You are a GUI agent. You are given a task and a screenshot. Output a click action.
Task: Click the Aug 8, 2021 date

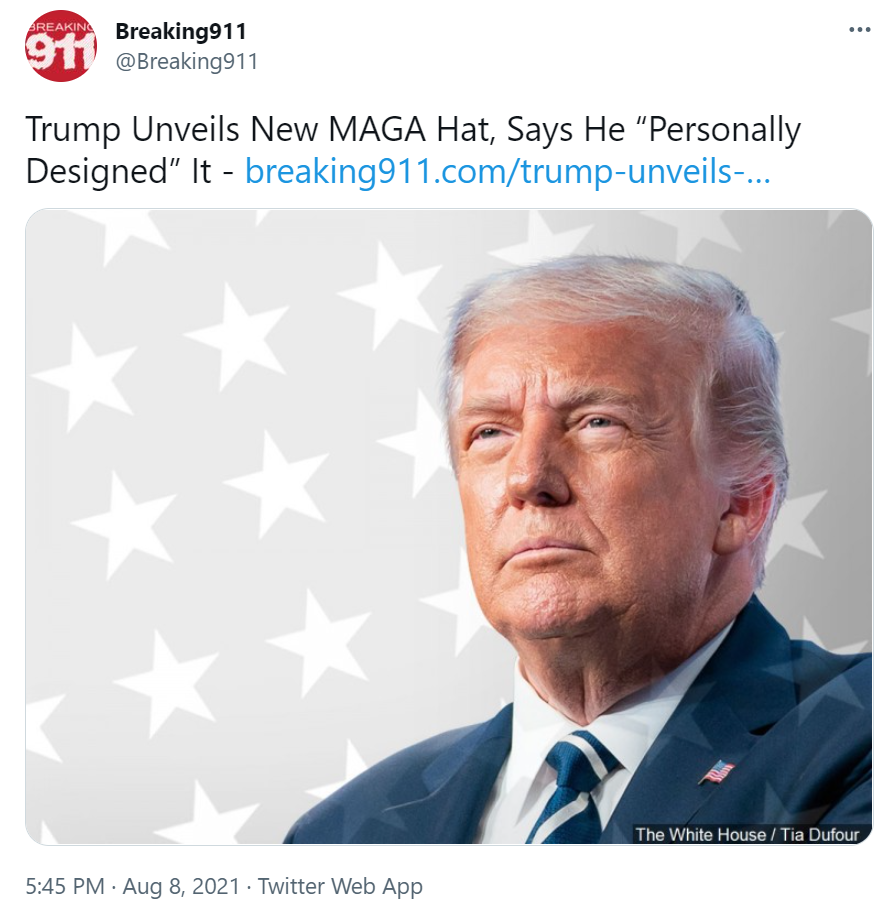point(181,886)
